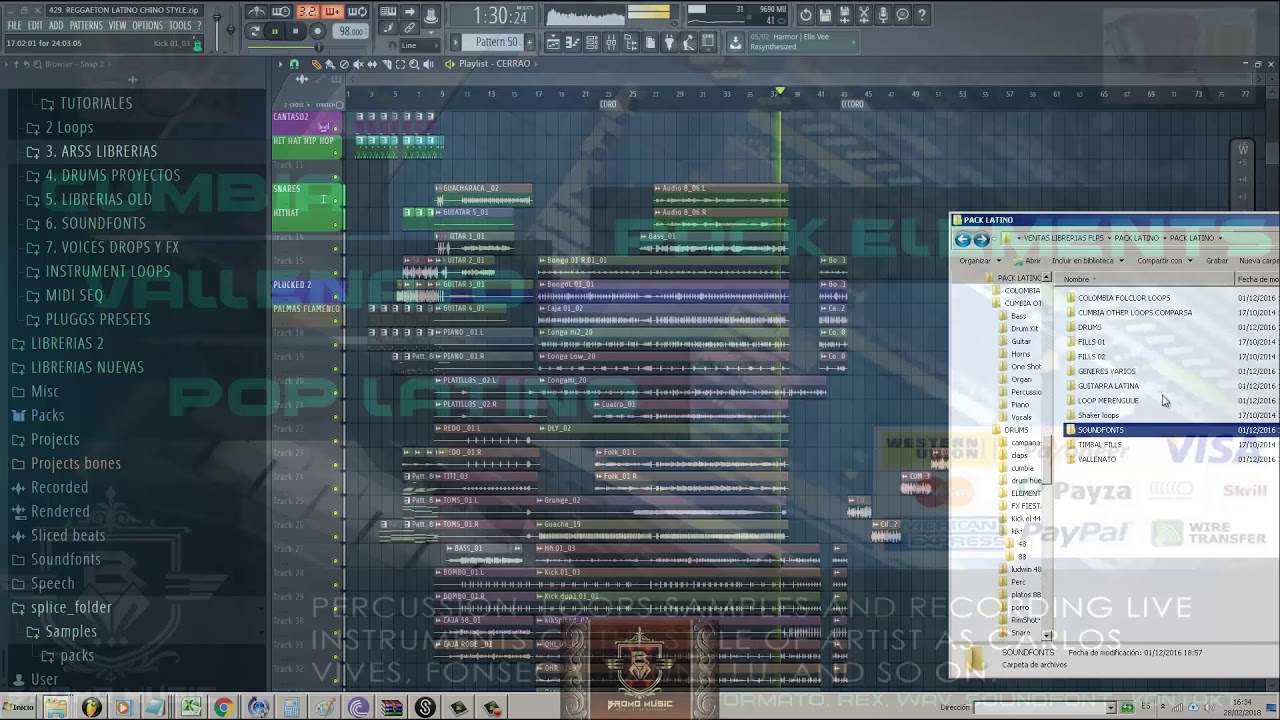1280x720 pixels.
Task: Select the playlist mute tool
Action: point(358,64)
